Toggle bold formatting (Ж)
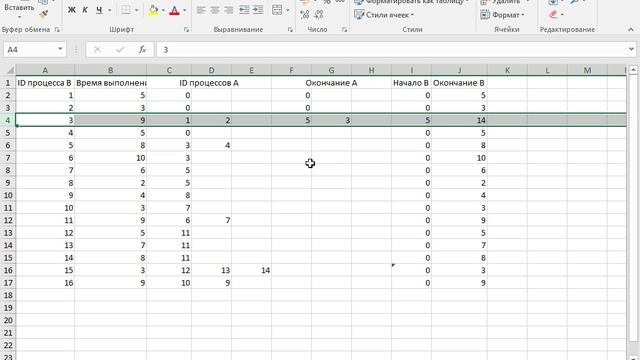 (71, 10)
